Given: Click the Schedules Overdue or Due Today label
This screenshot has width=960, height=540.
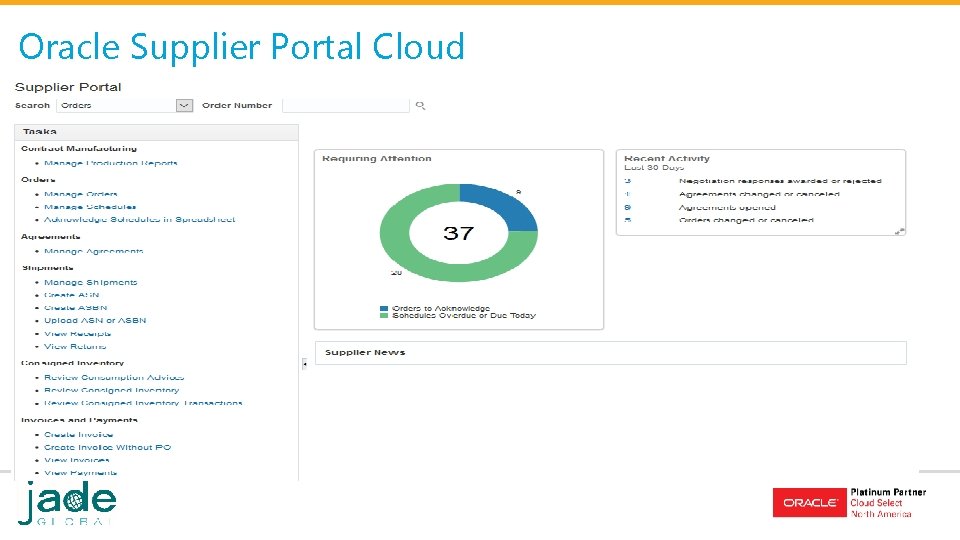Looking at the screenshot, I should tap(463, 316).
